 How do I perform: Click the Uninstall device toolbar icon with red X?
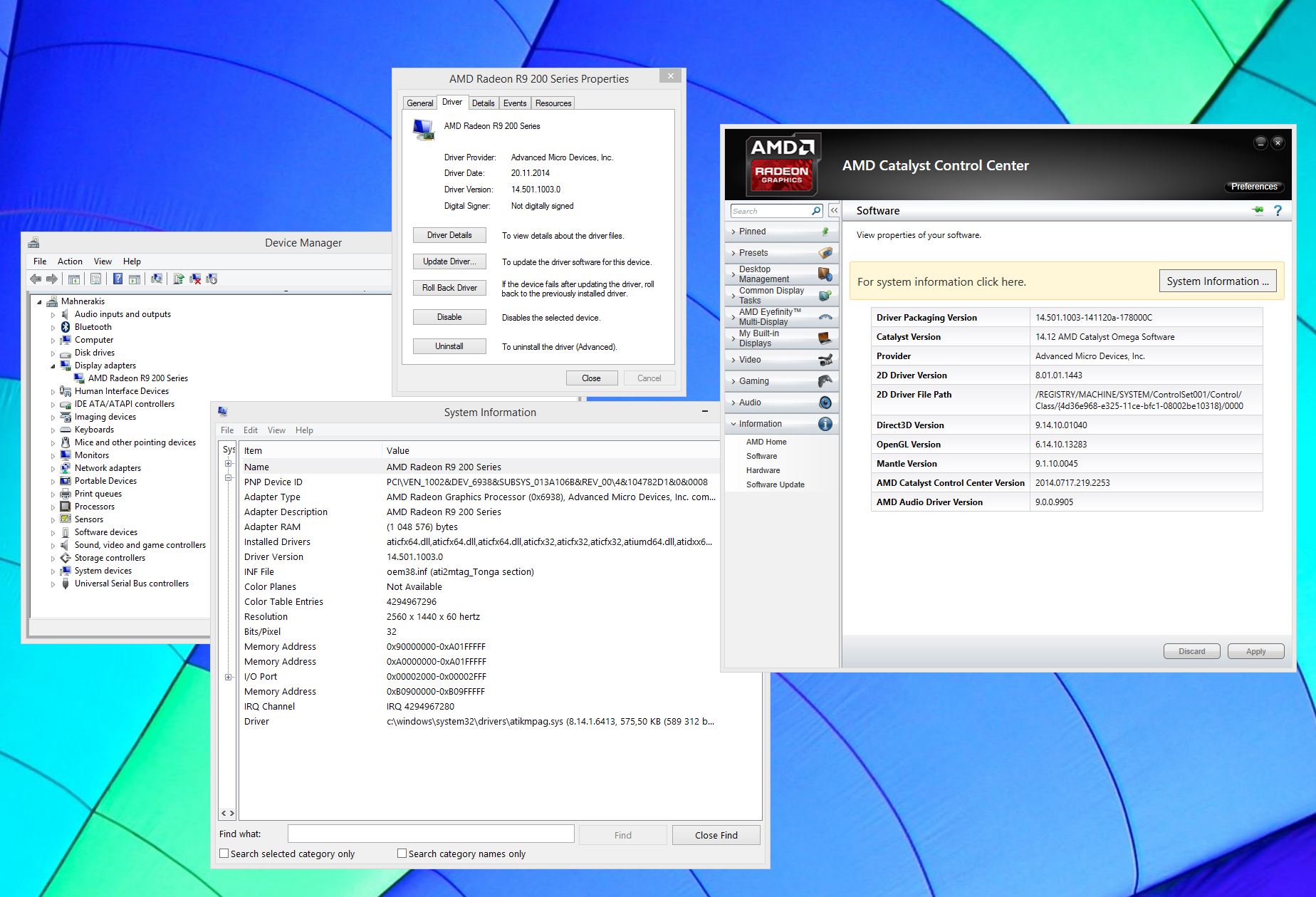coord(195,279)
